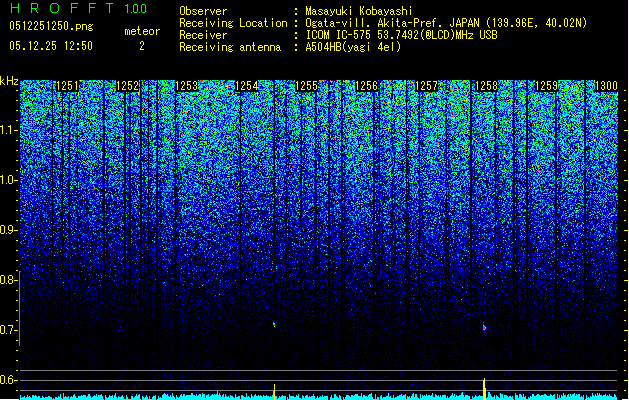This screenshot has height=400, width=629.
Task: Click the meteor echo dot below 1258
Action: (x=484, y=327)
